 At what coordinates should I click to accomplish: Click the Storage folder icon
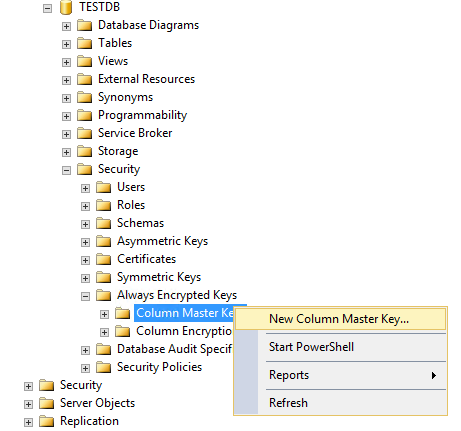[x=84, y=151]
